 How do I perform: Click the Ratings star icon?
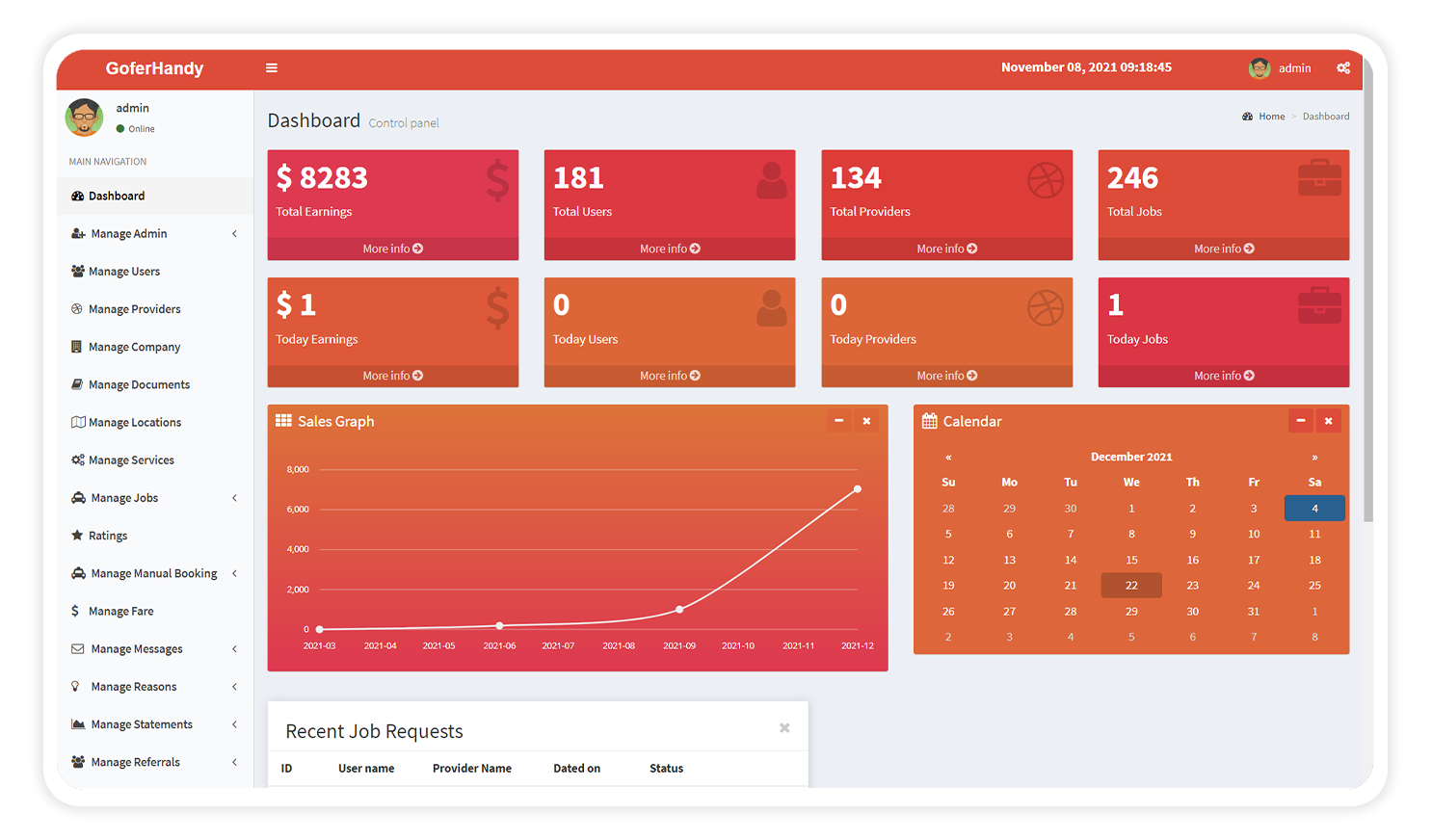pyautogui.click(x=77, y=536)
